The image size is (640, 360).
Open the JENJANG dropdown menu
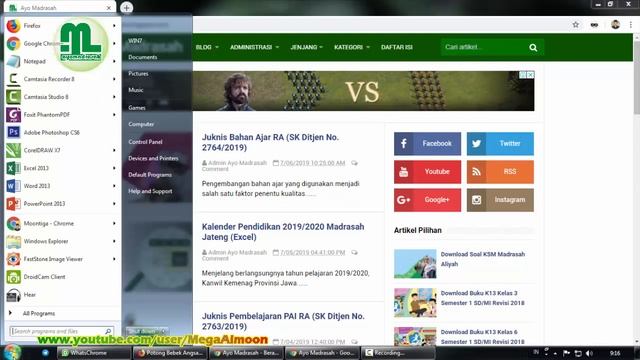pos(307,47)
